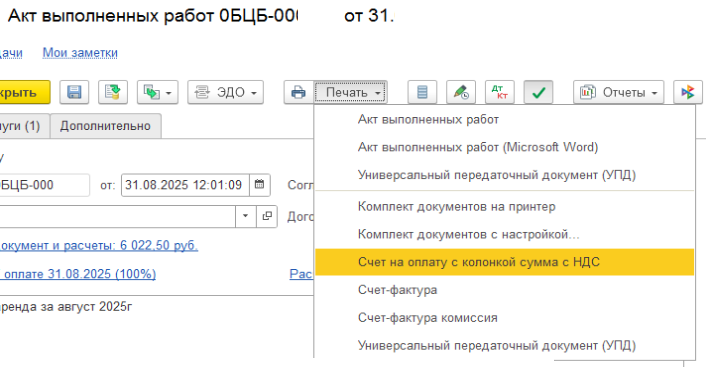Open the ЭДО dropdown menu
The image size is (706, 377).
(226, 92)
